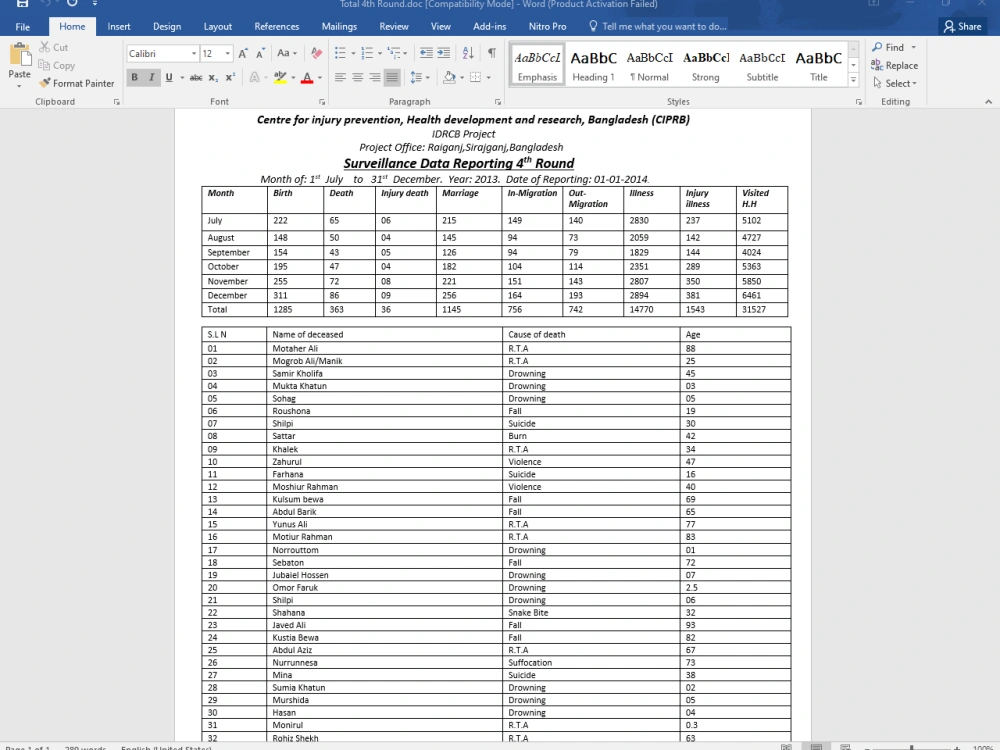The height and width of the screenshot is (750, 1000).
Task: Open the File menu
Action: click(22, 26)
